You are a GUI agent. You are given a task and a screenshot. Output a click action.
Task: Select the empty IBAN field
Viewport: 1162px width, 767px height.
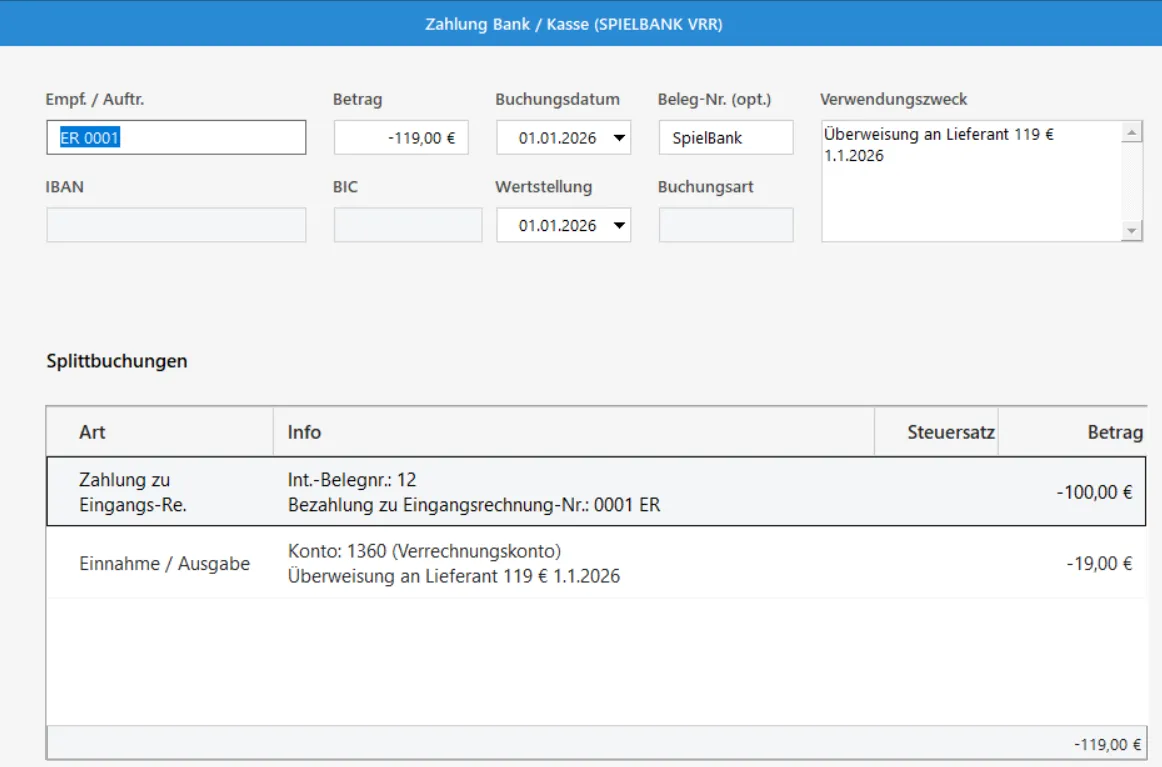[176, 225]
